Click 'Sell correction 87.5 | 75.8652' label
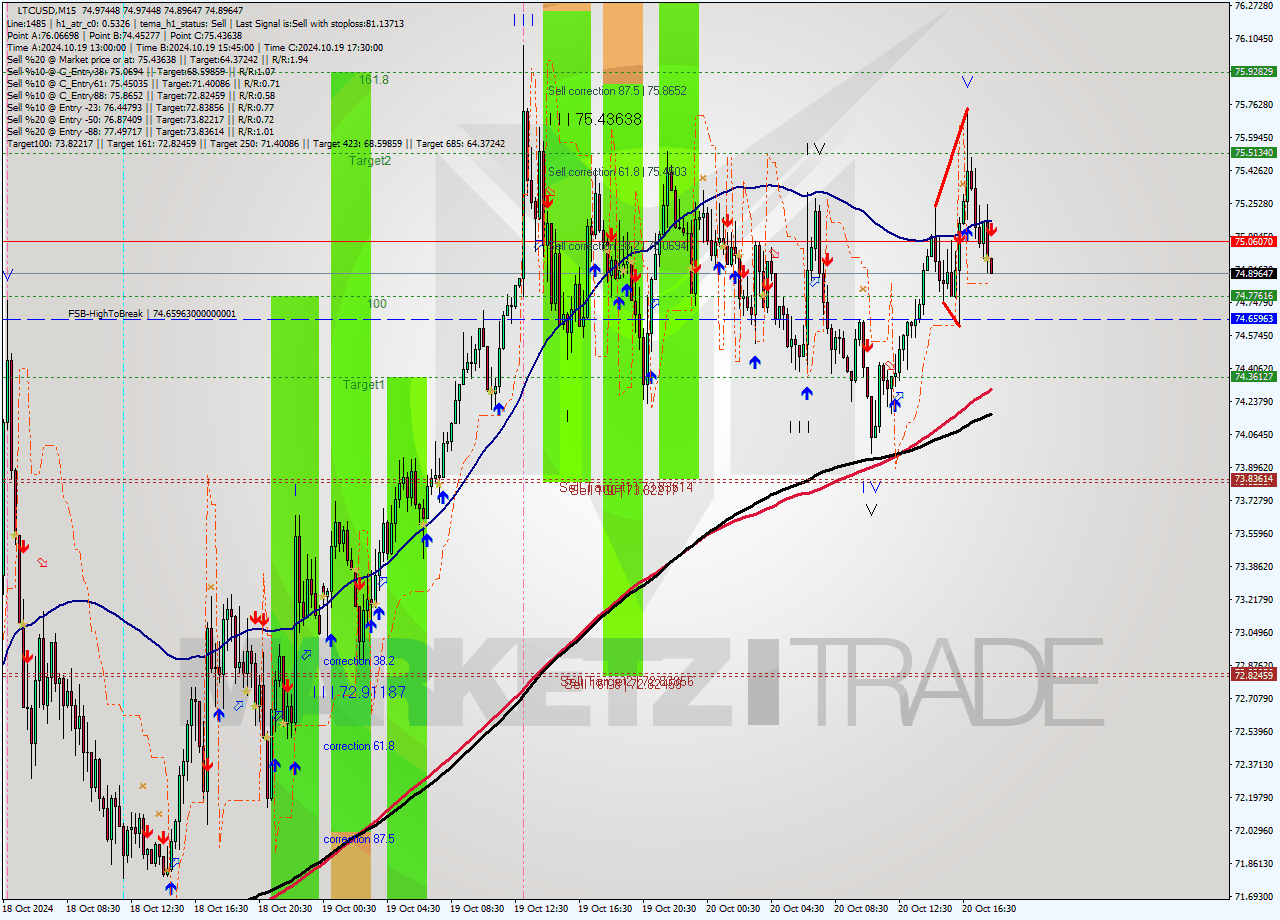Image resolution: width=1280 pixels, height=920 pixels. tap(617, 90)
